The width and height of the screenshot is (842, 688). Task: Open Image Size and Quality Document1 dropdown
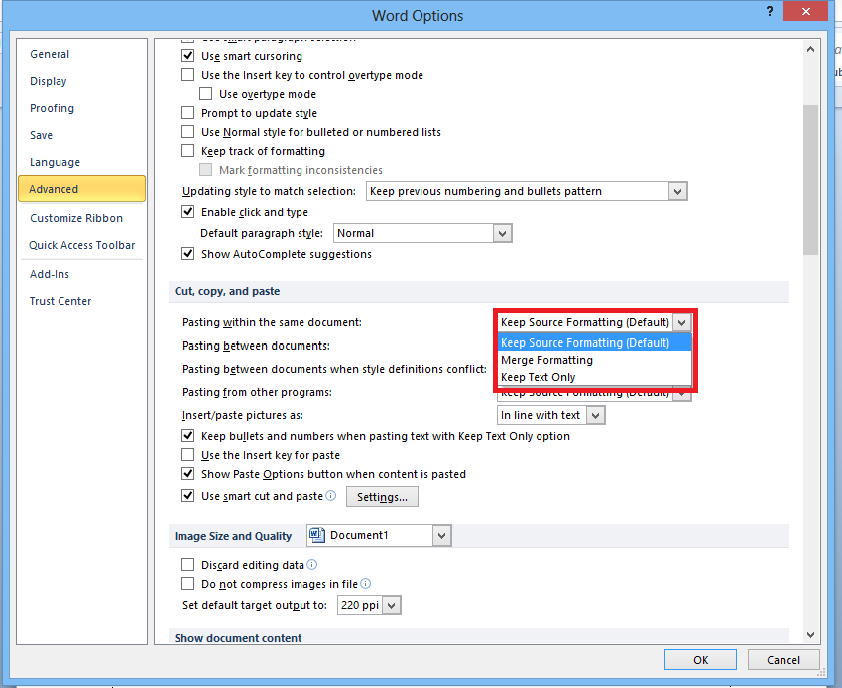(x=441, y=535)
